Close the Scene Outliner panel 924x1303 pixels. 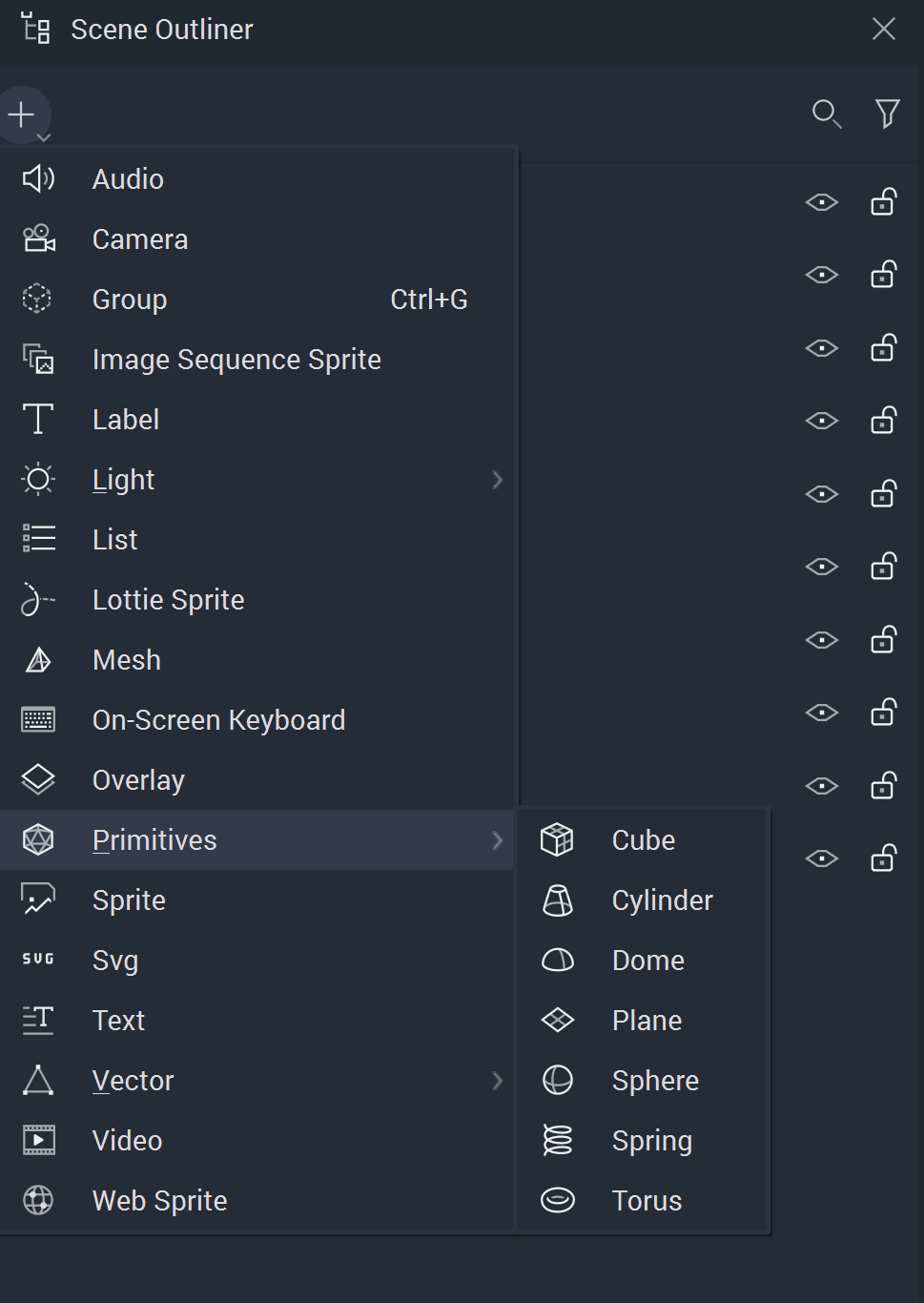[x=884, y=30]
